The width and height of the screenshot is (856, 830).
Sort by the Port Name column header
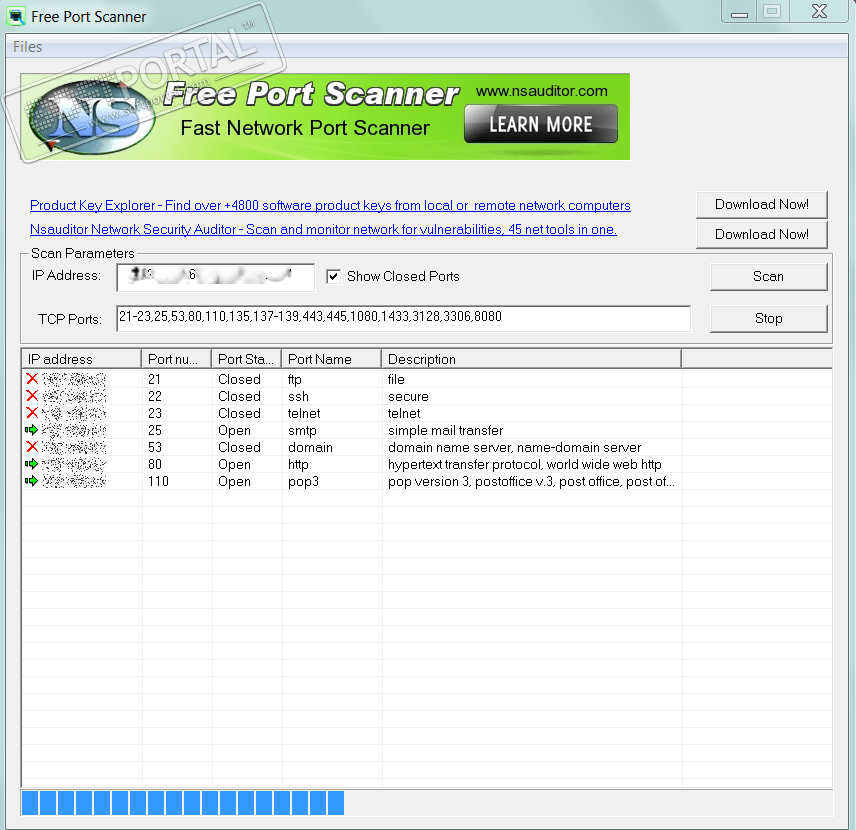tap(331, 359)
